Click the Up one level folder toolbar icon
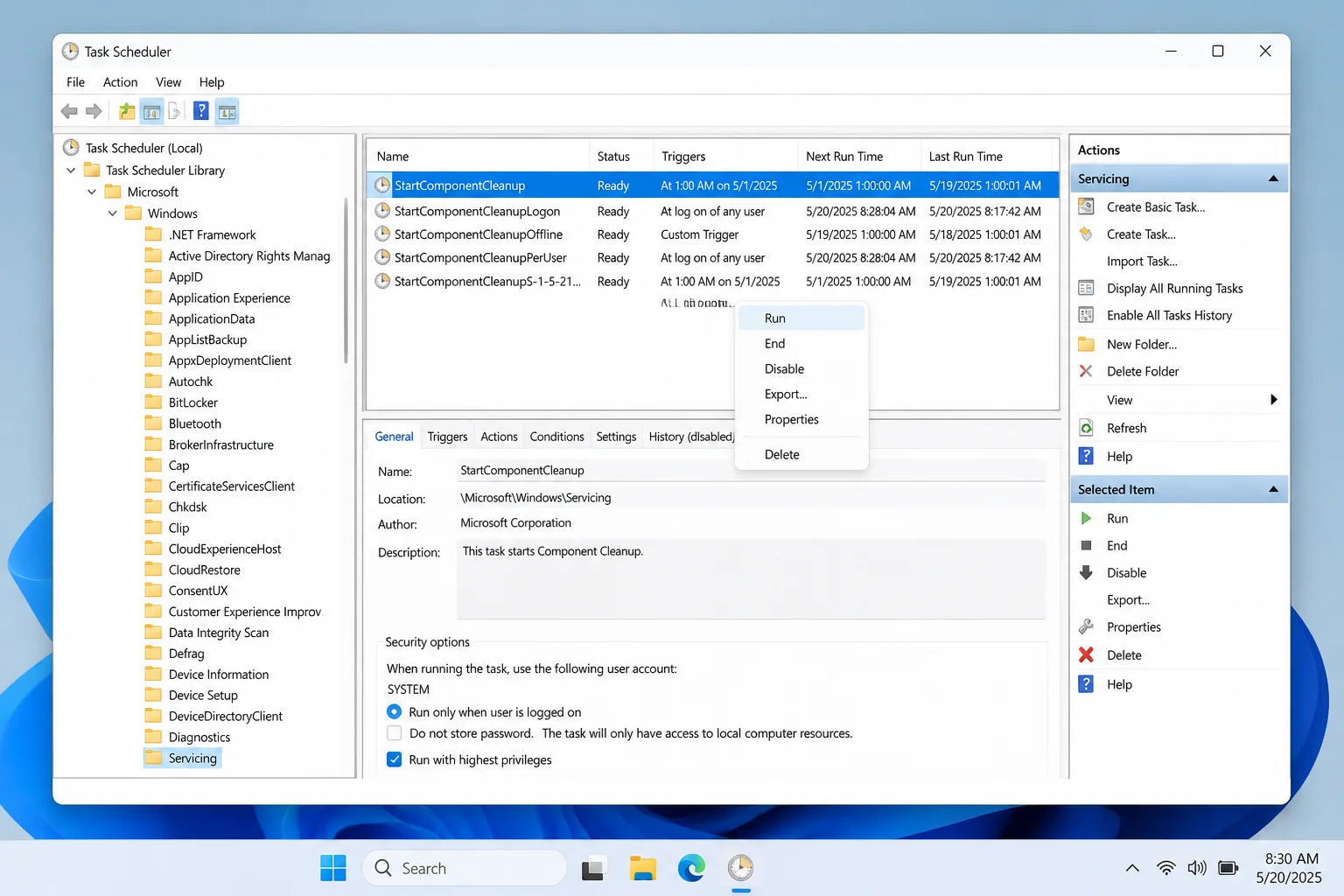1344x896 pixels. point(127,111)
